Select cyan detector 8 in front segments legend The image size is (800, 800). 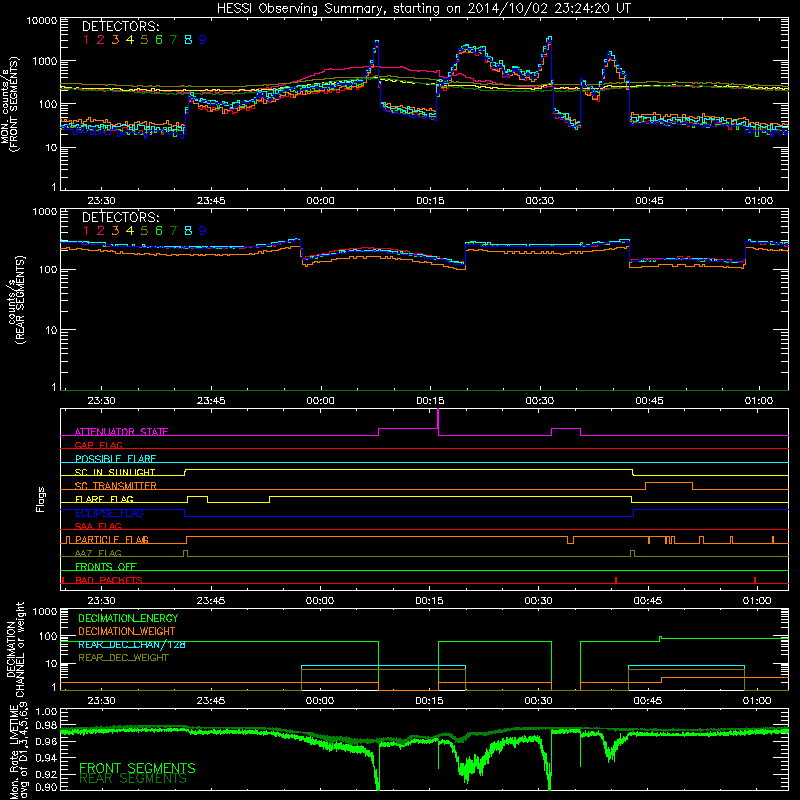[x=188, y=40]
